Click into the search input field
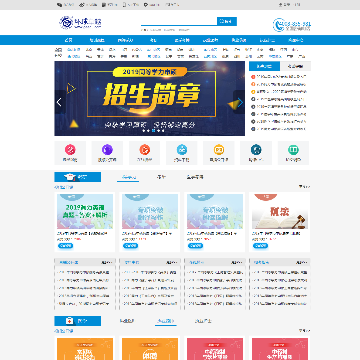Image resolution: width=360 pixels, height=360 pixels. (179, 21)
